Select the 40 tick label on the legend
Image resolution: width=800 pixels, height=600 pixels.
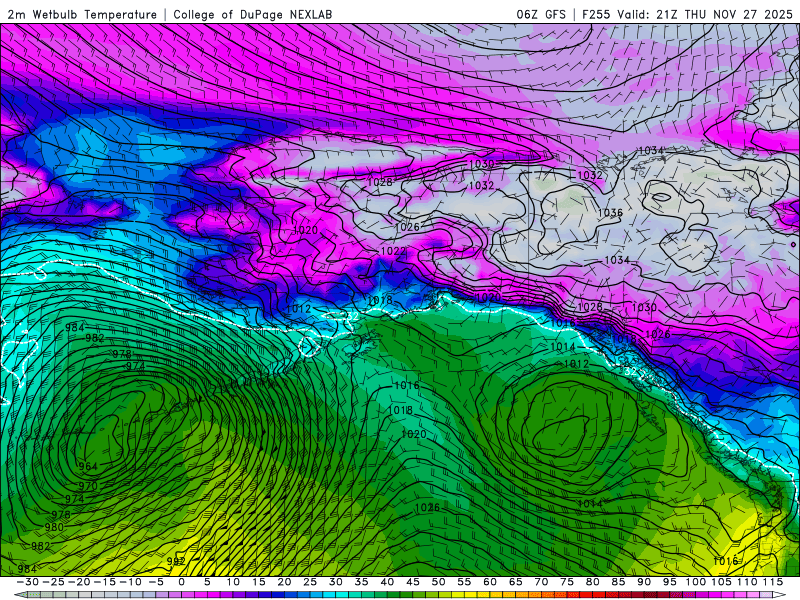[387, 582]
